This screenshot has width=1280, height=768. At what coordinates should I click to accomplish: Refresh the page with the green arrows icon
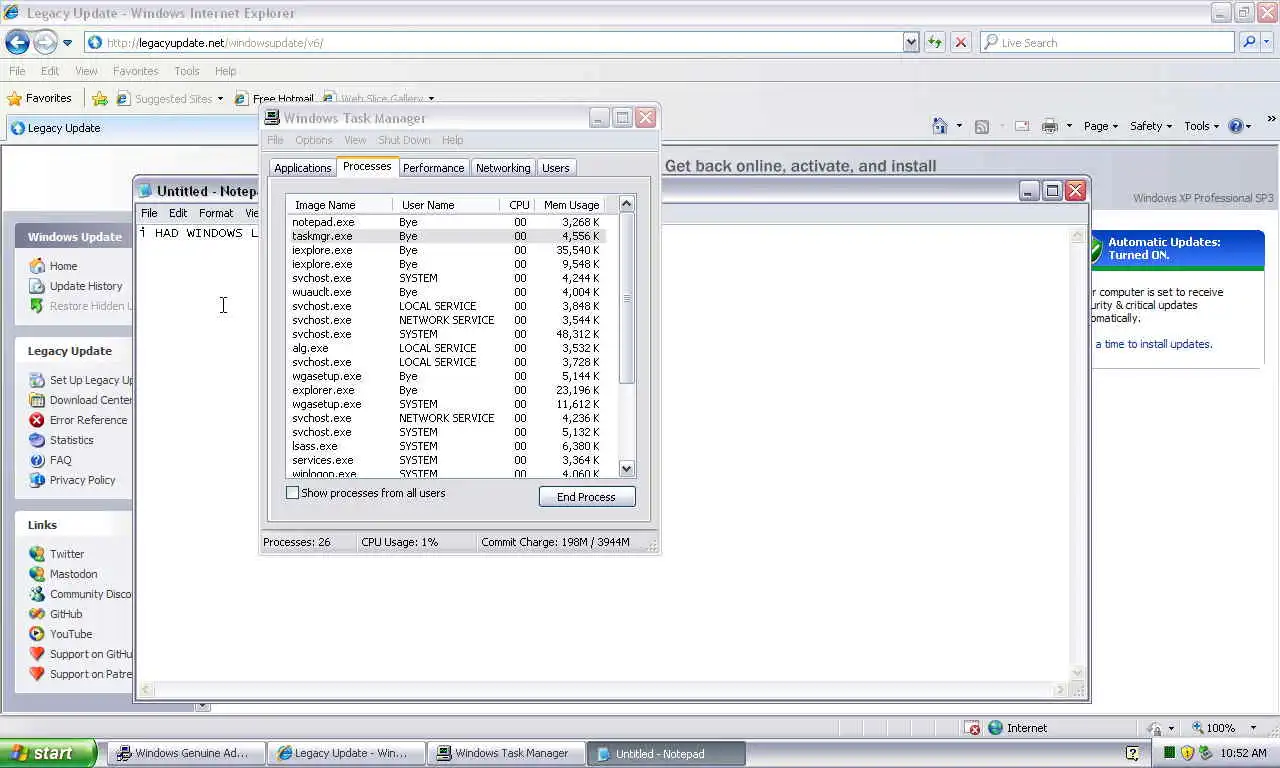point(935,42)
